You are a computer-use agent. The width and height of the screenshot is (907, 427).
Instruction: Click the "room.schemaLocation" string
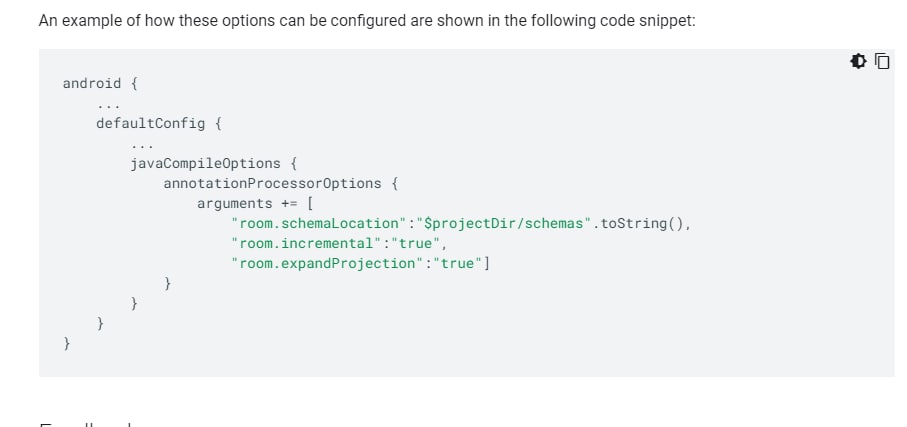319,223
